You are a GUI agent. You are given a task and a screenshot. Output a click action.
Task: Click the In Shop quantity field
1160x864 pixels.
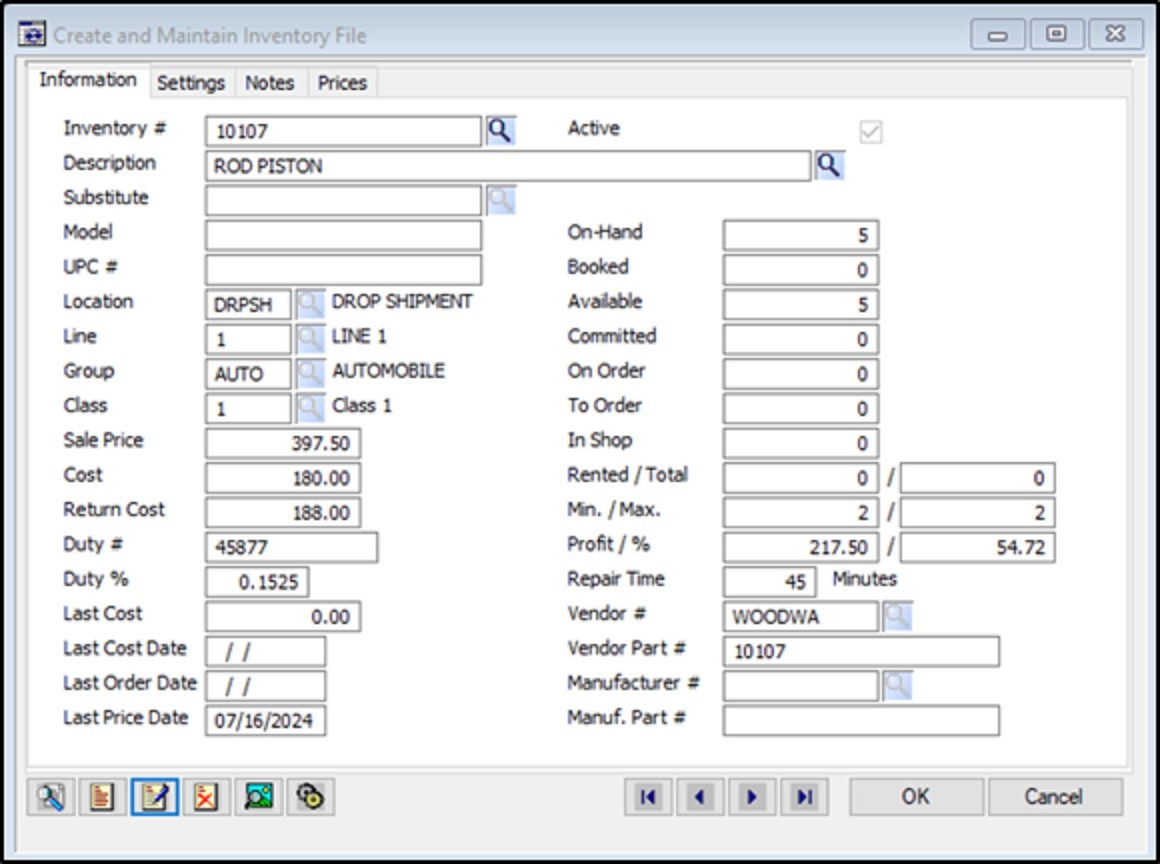point(800,443)
